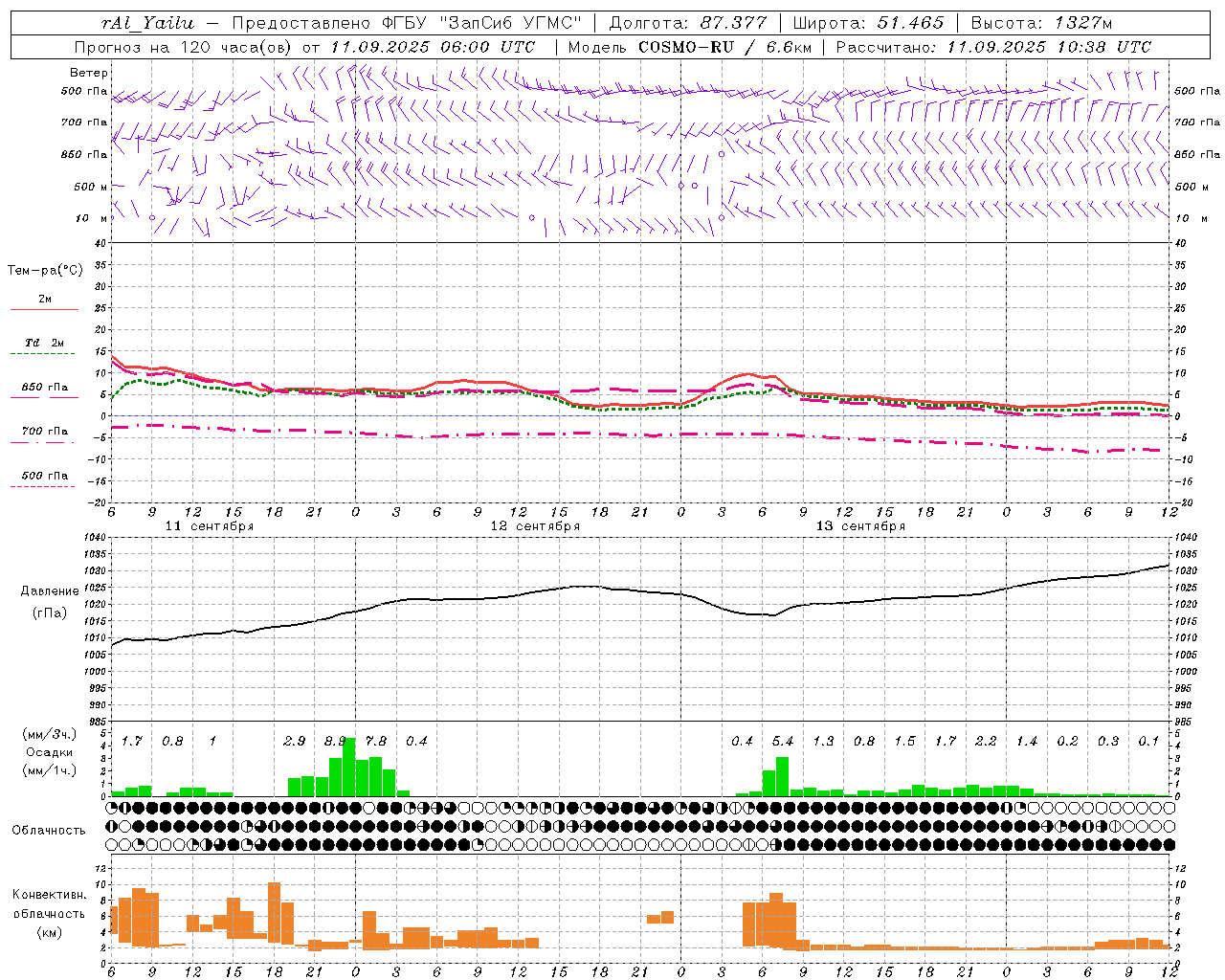This screenshot has height=980, width=1225.
Task: Select the text "Широта: 51.465"
Action: tap(868, 23)
